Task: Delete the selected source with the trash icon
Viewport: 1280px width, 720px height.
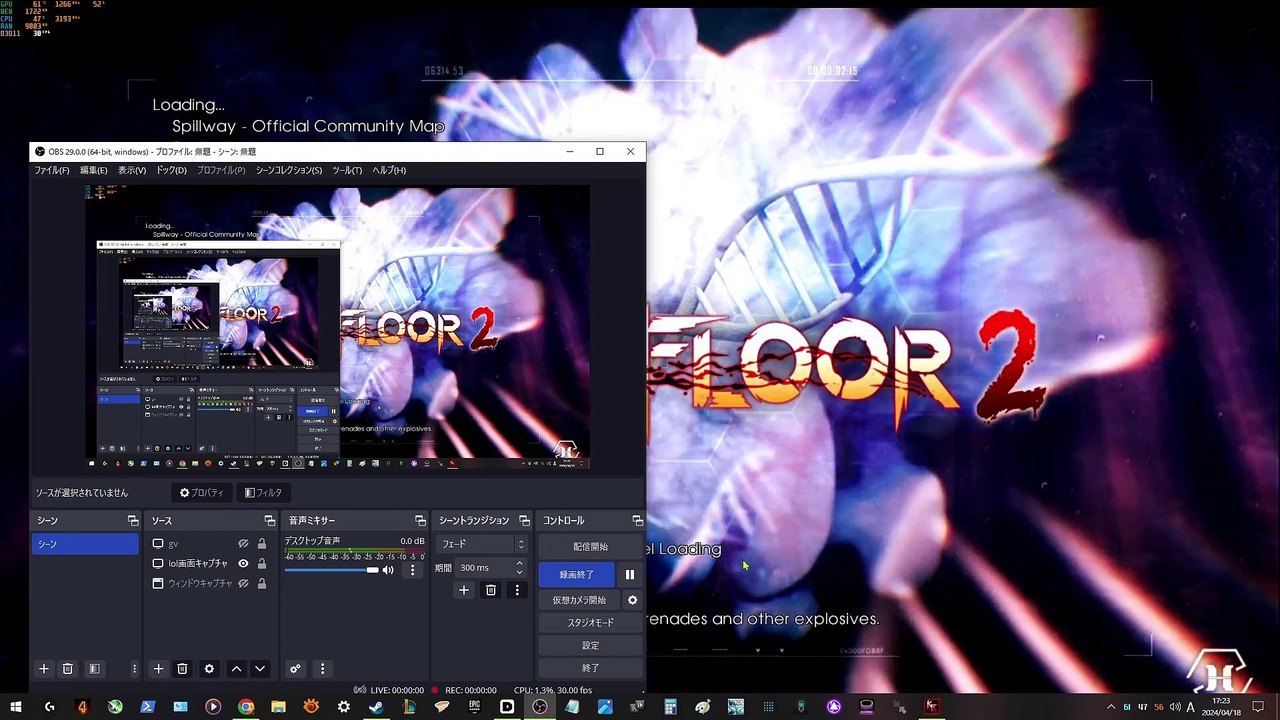Action: [x=182, y=669]
